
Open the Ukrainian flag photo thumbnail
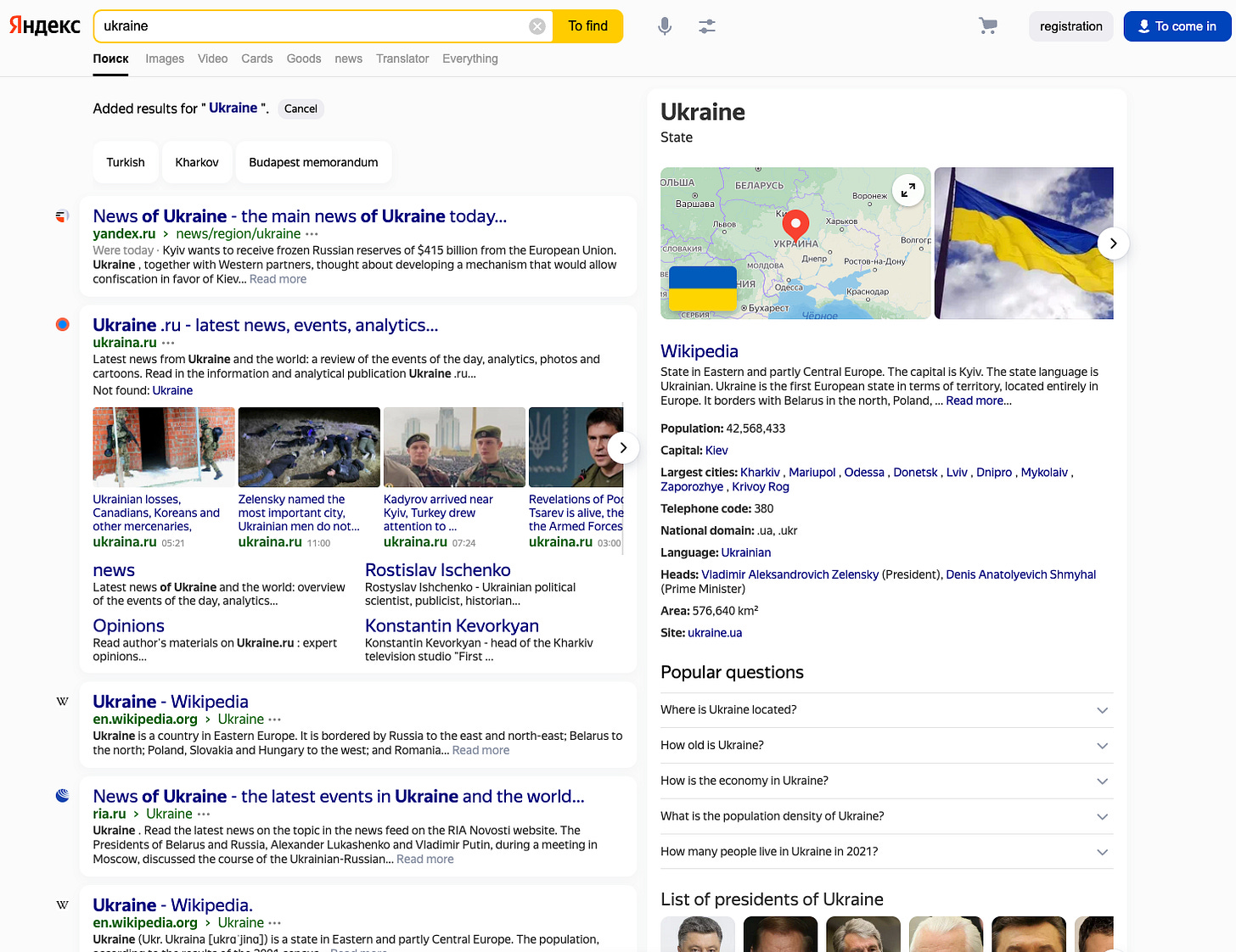pos(1024,244)
